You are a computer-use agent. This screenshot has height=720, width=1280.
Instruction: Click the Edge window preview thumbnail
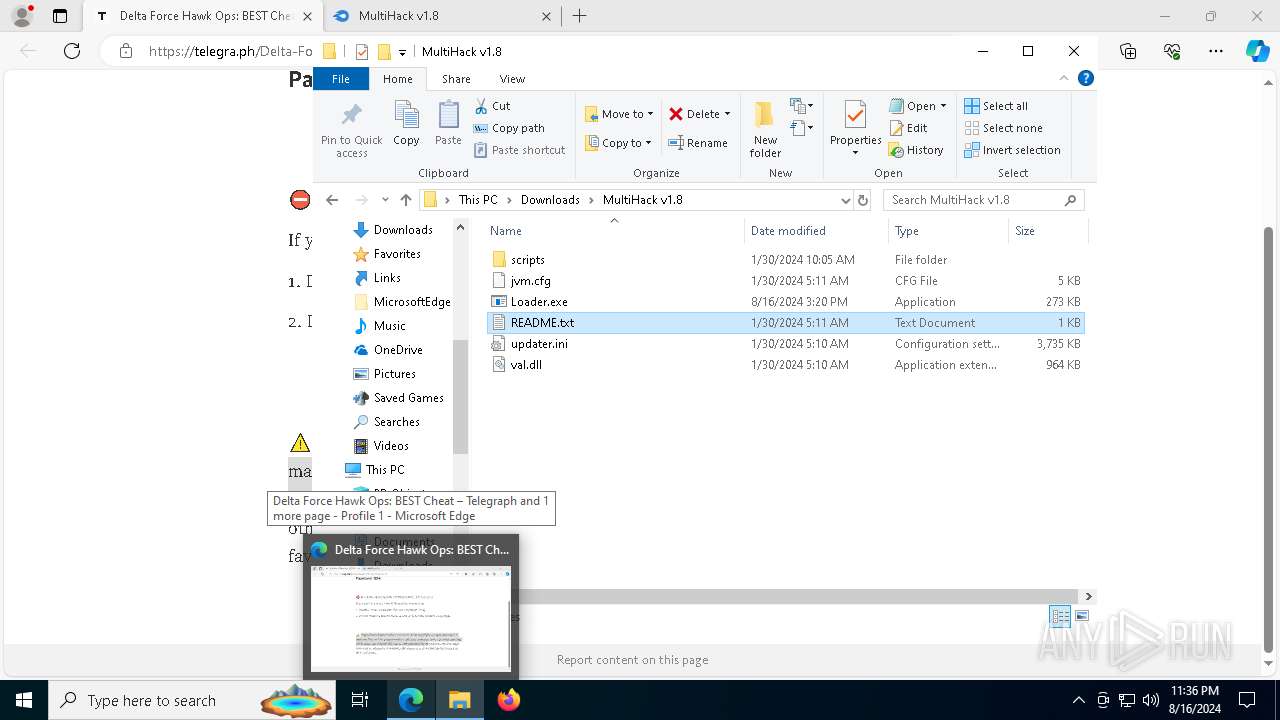click(411, 618)
